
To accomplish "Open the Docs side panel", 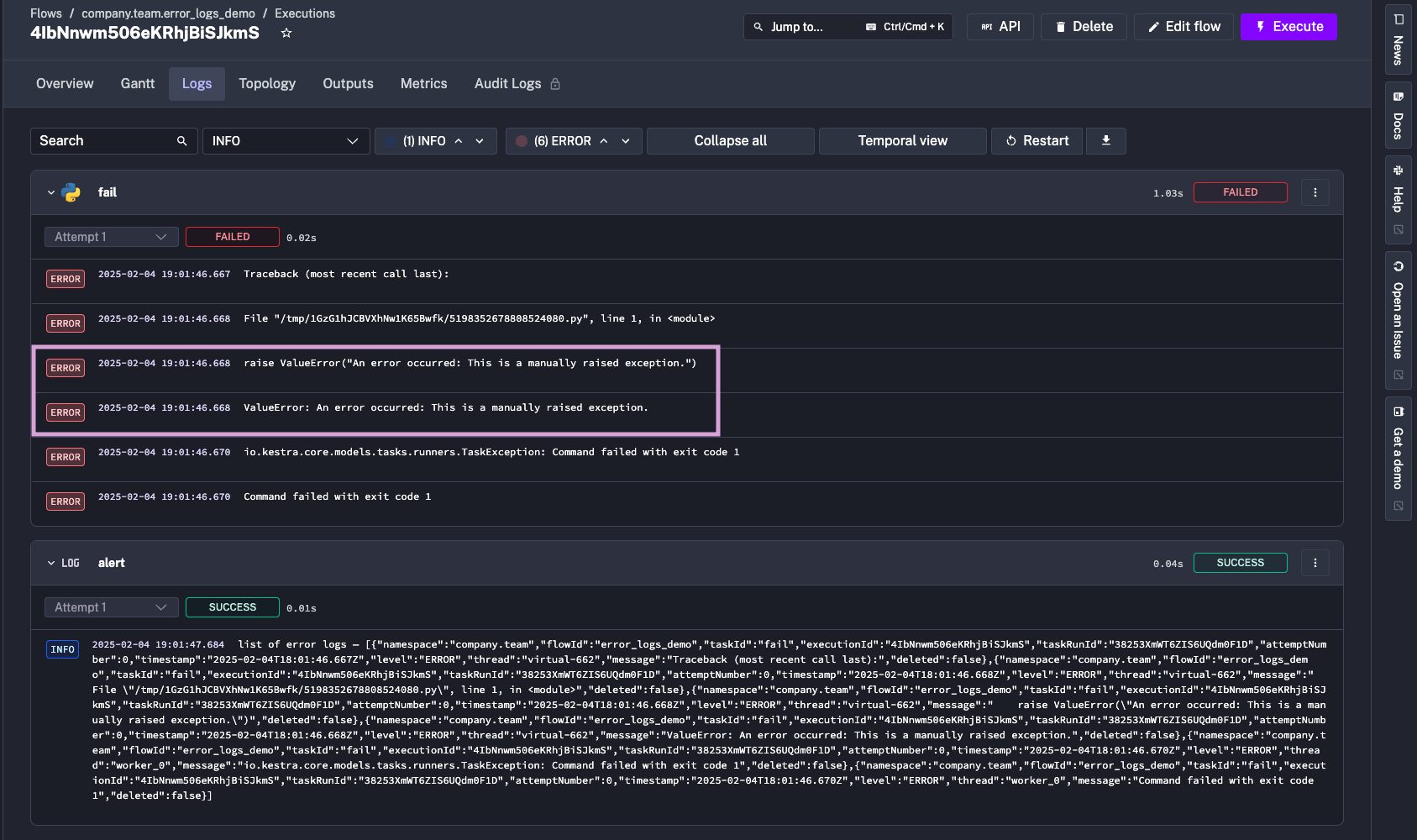I will pos(1398,116).
